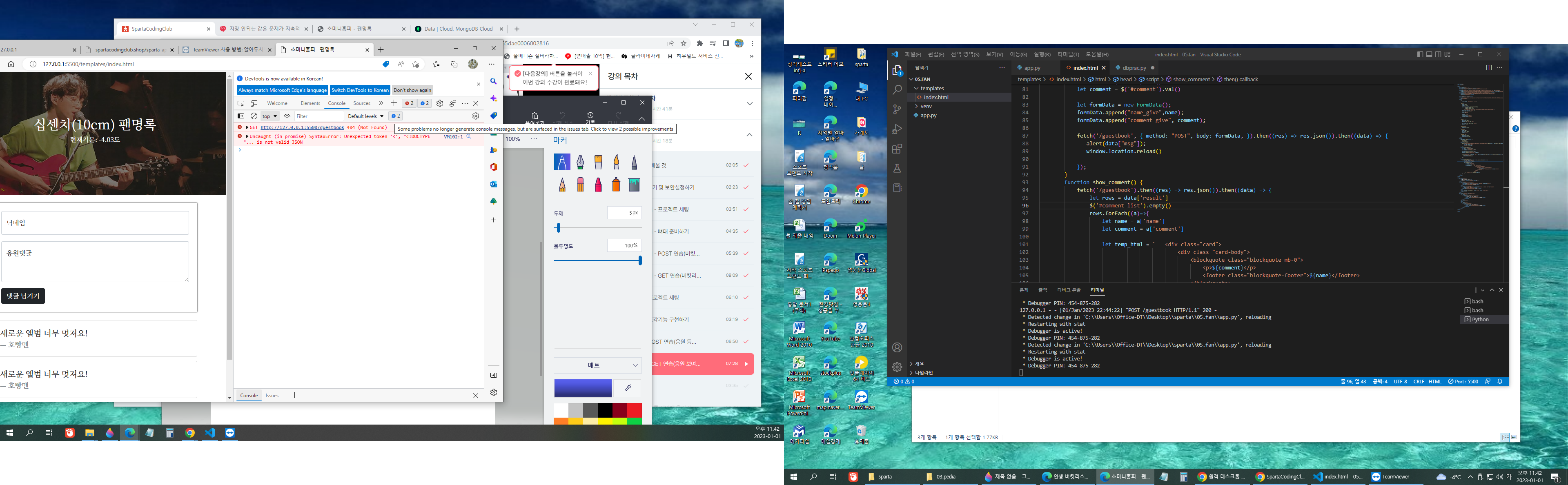Toggle live expression eye in console
This screenshot has width=1568, height=485.
287,116
